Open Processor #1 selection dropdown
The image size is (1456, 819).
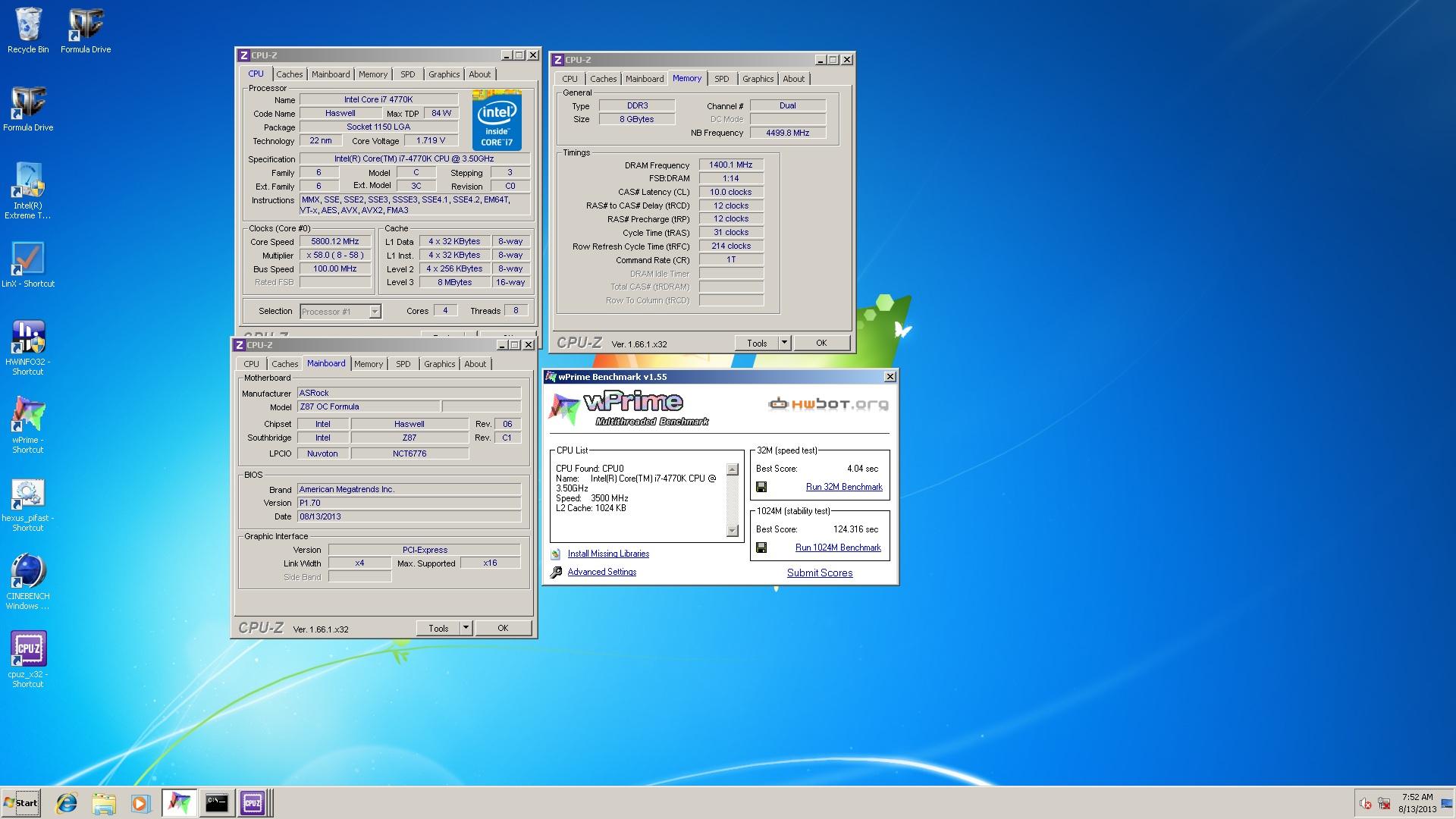340,312
